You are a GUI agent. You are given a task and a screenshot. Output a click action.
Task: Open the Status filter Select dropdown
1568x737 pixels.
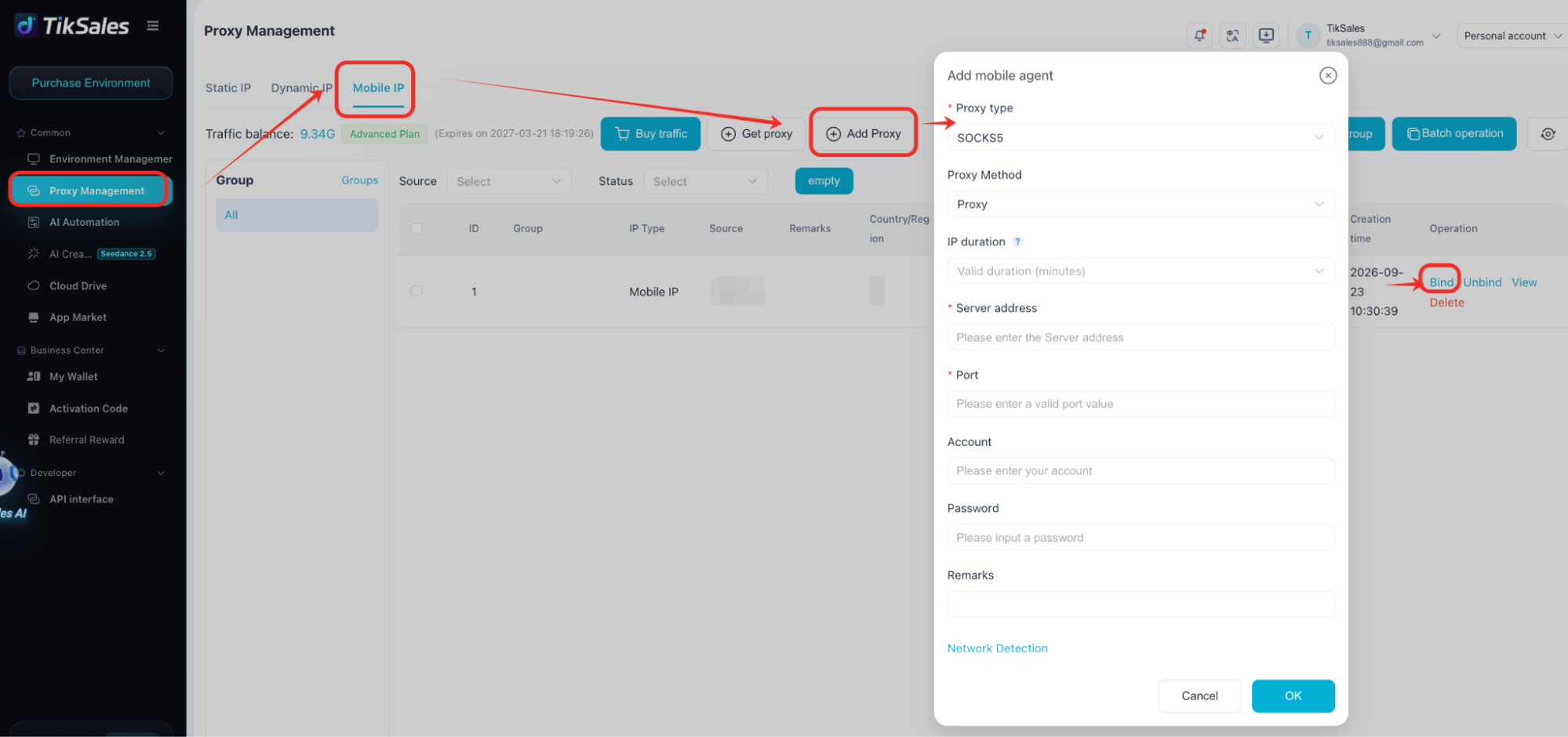tap(705, 182)
